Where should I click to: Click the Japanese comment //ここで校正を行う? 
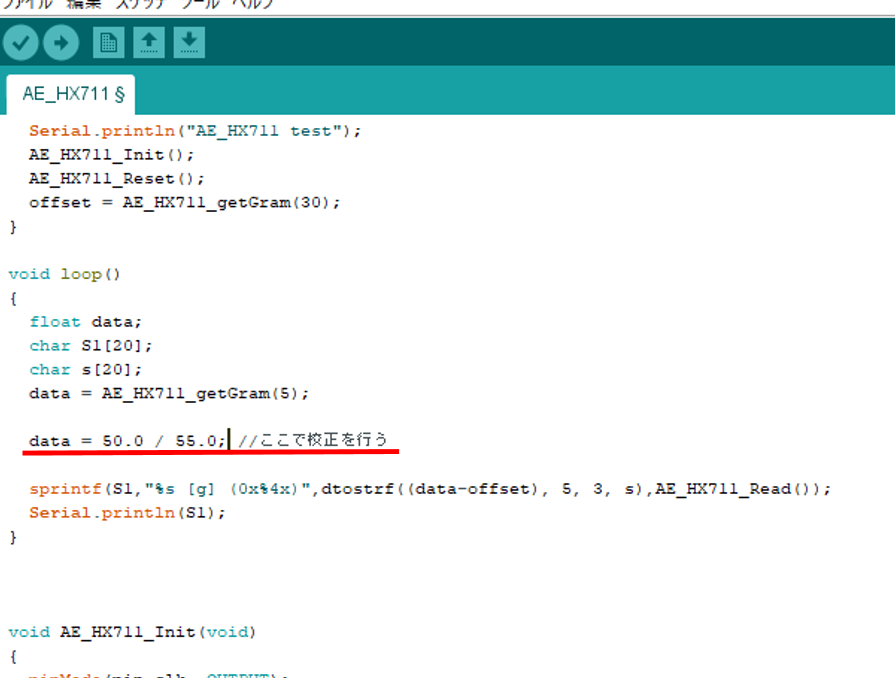point(313,440)
